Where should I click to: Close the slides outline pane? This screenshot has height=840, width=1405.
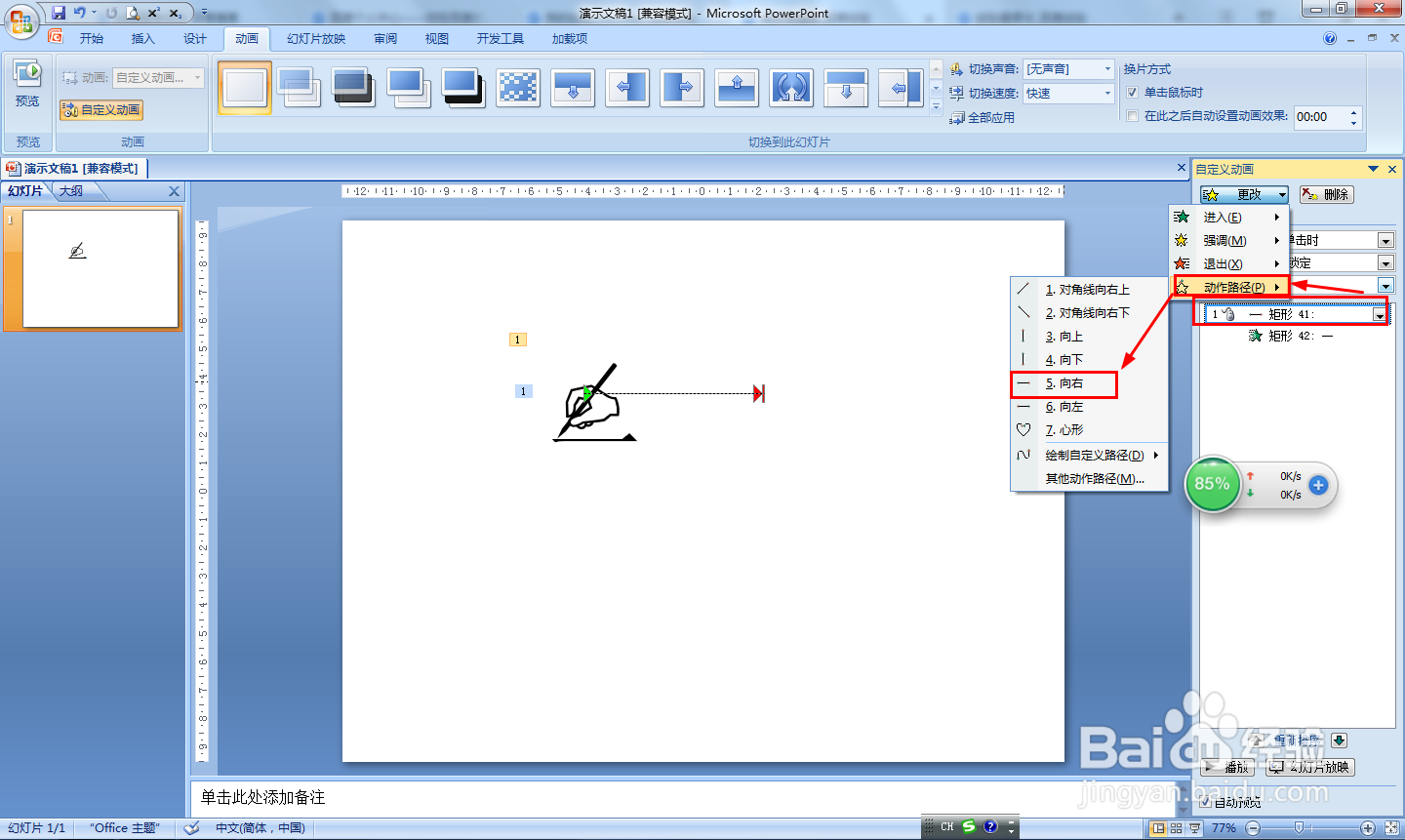(174, 191)
